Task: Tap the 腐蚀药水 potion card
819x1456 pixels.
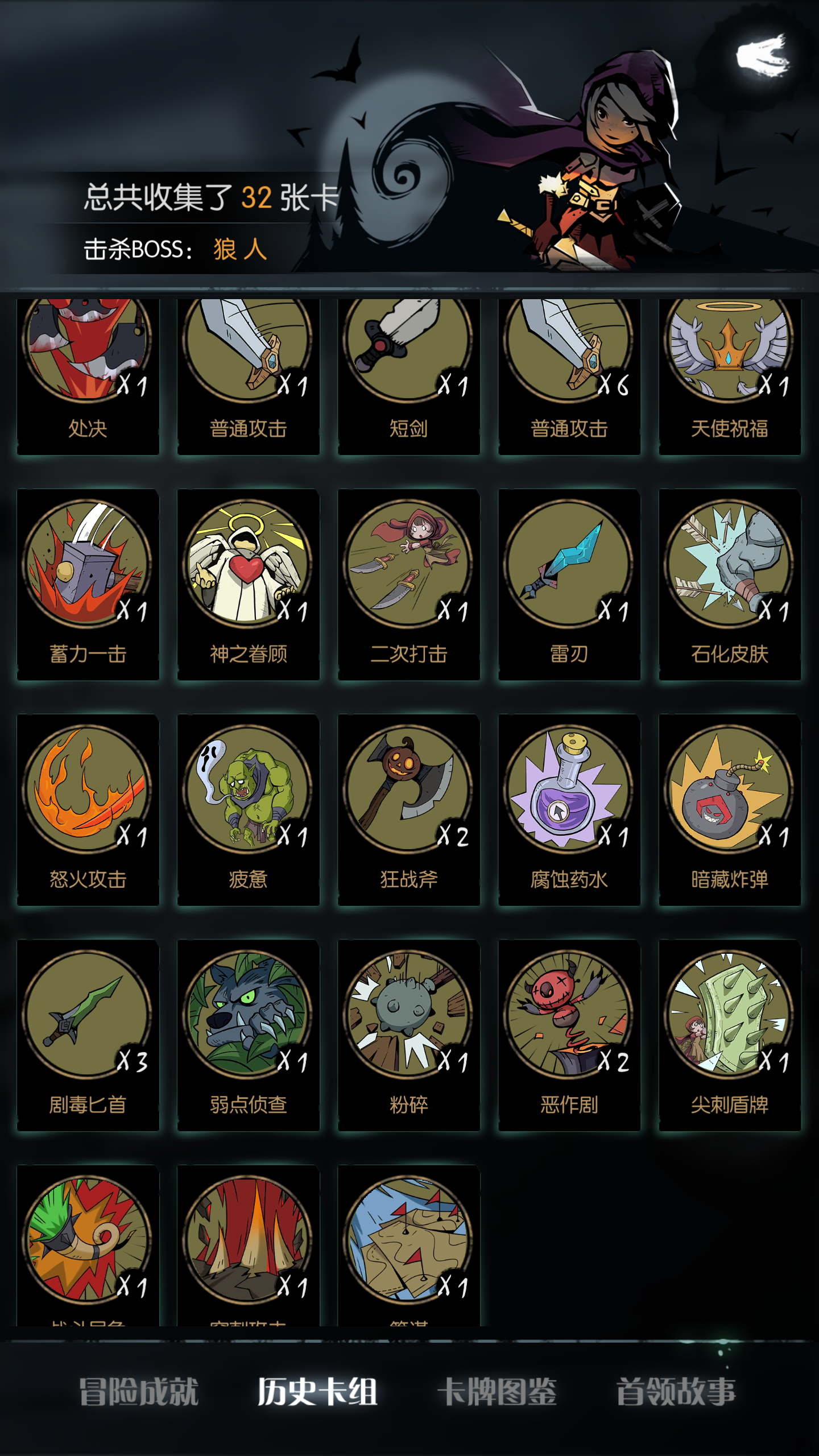Action: [x=569, y=809]
